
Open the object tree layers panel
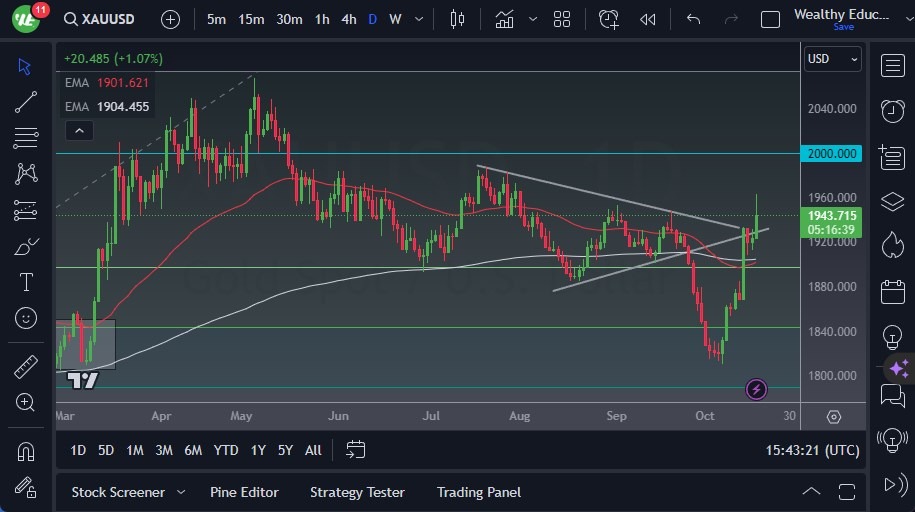click(892, 201)
